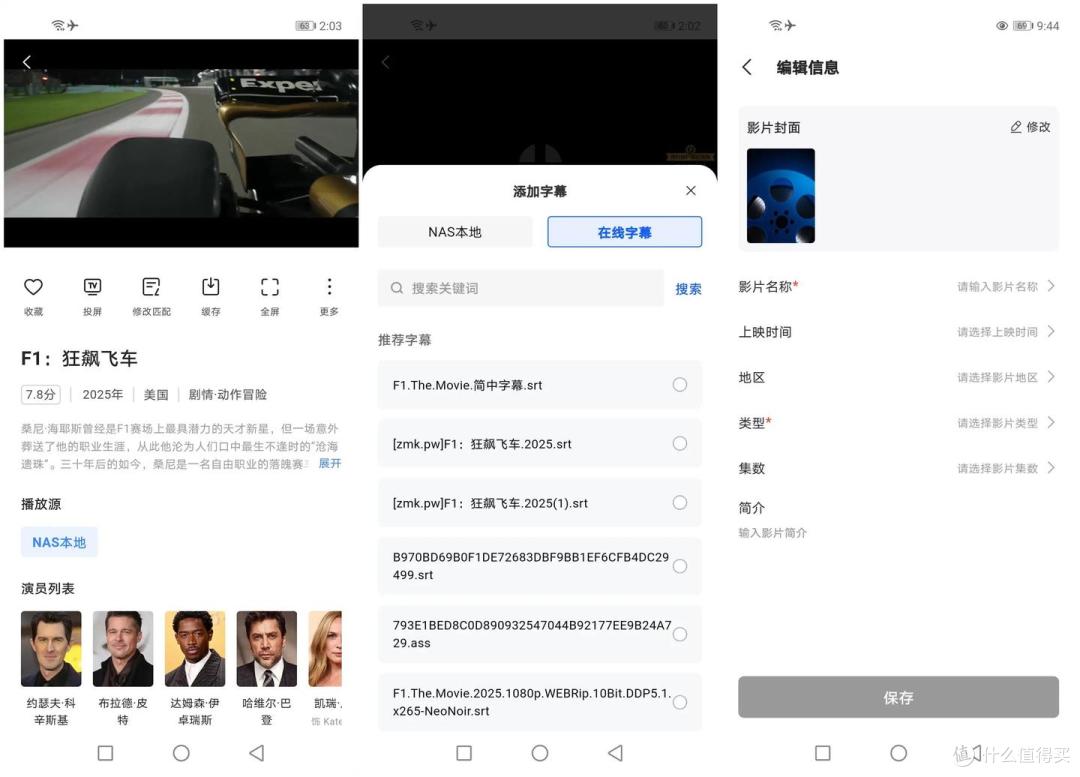
Task: Select B970BD69...499.srt subtitle radio button
Action: pyautogui.click(x=680, y=566)
